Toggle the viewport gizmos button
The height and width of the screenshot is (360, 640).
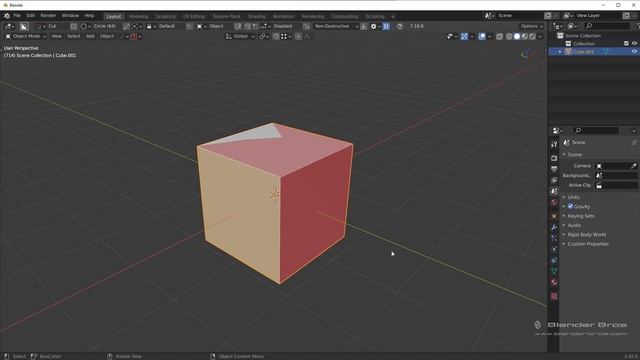tap(464, 36)
